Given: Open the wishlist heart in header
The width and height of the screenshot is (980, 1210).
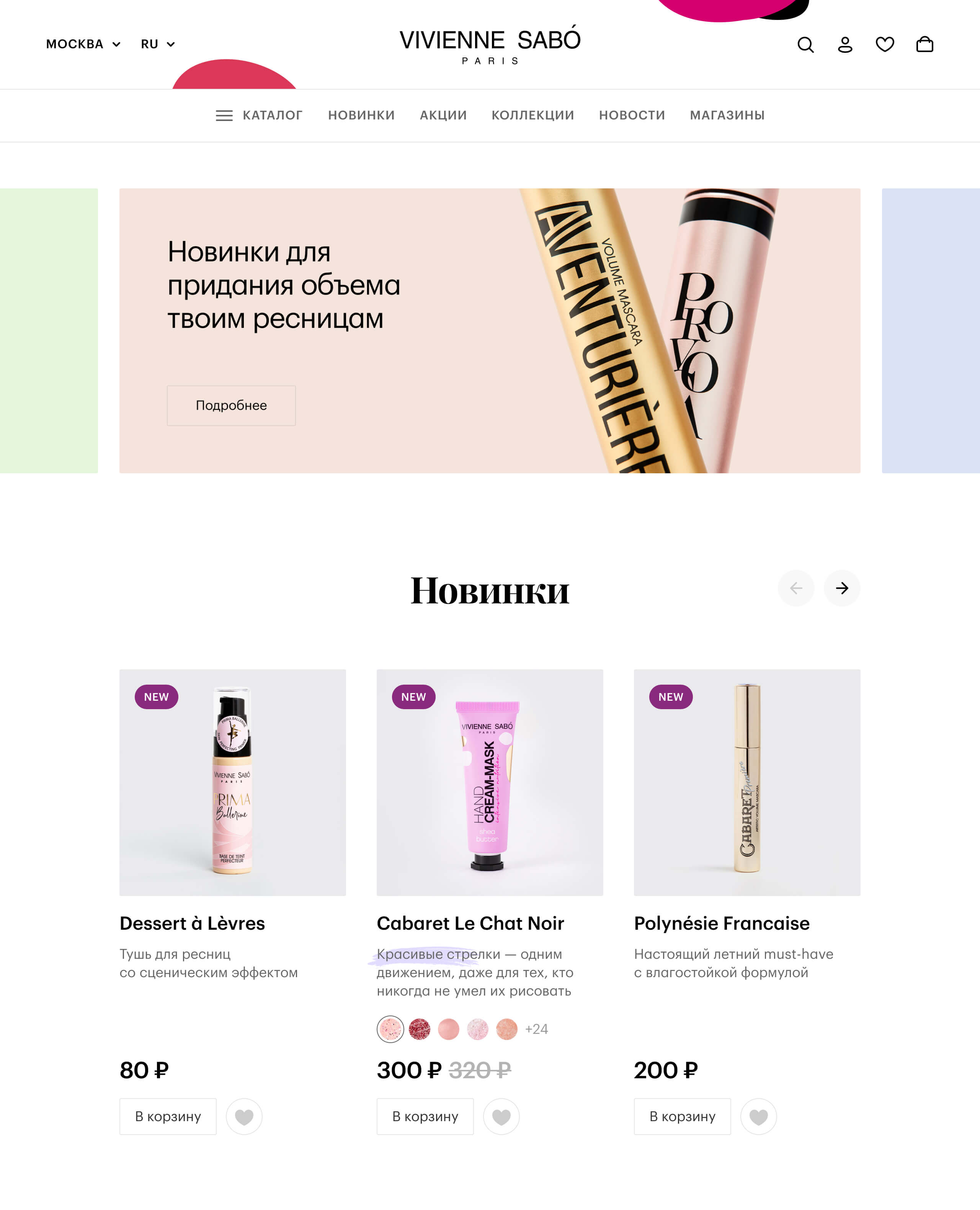Looking at the screenshot, I should pyautogui.click(x=885, y=44).
